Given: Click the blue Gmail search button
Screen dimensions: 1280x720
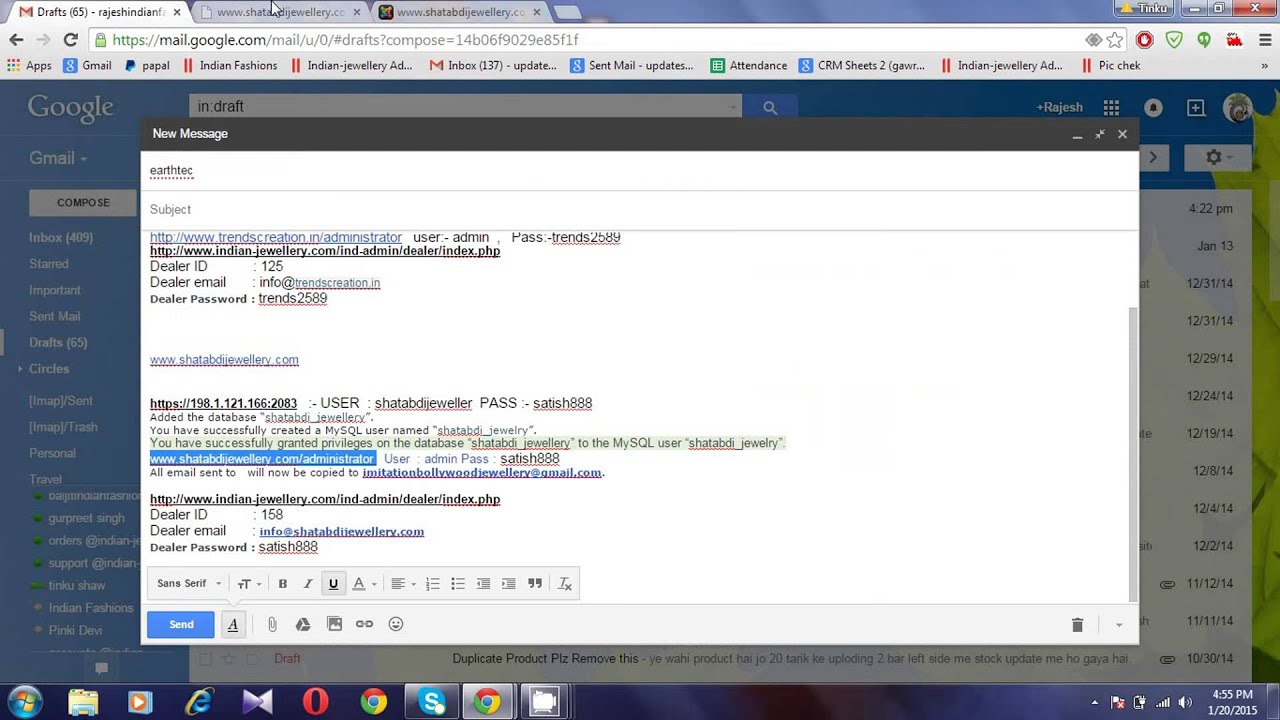Looking at the screenshot, I should point(770,107).
